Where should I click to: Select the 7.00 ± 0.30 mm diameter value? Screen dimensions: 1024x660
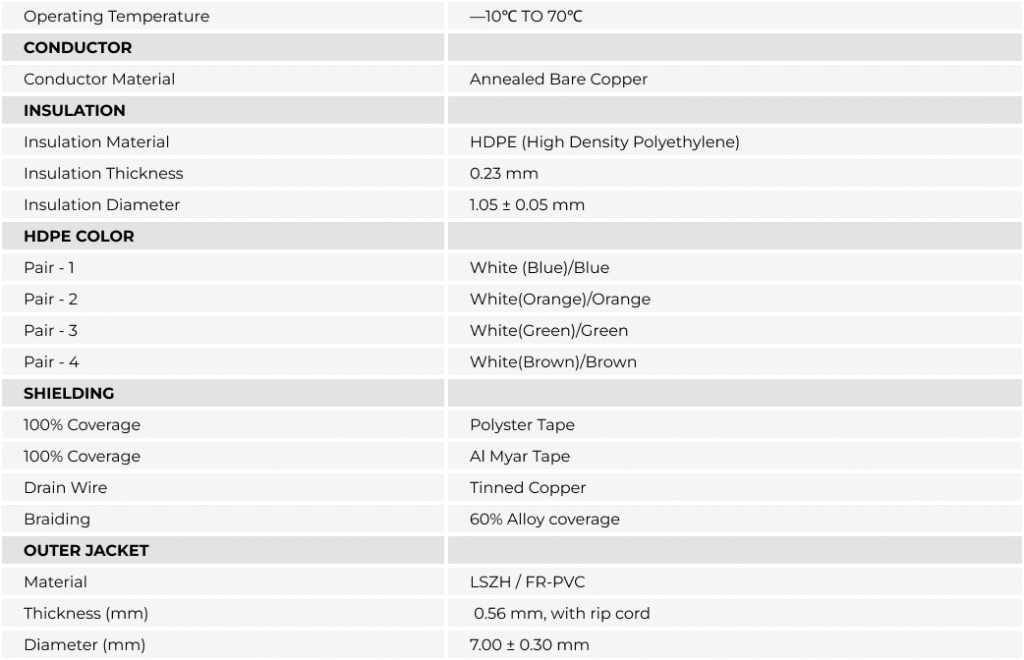coord(529,645)
